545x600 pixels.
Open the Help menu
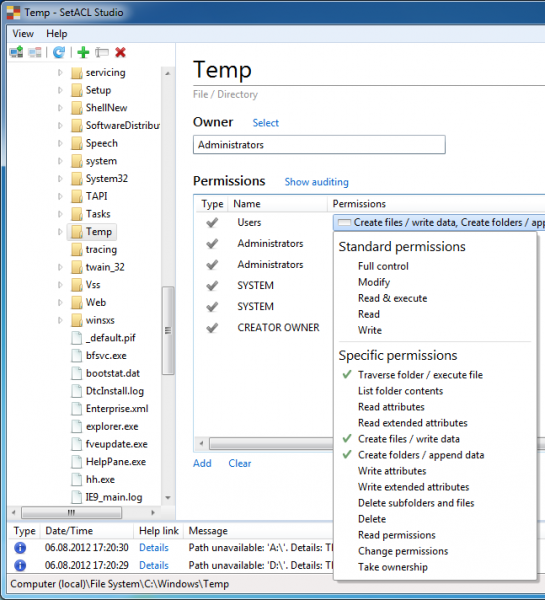pos(57,34)
